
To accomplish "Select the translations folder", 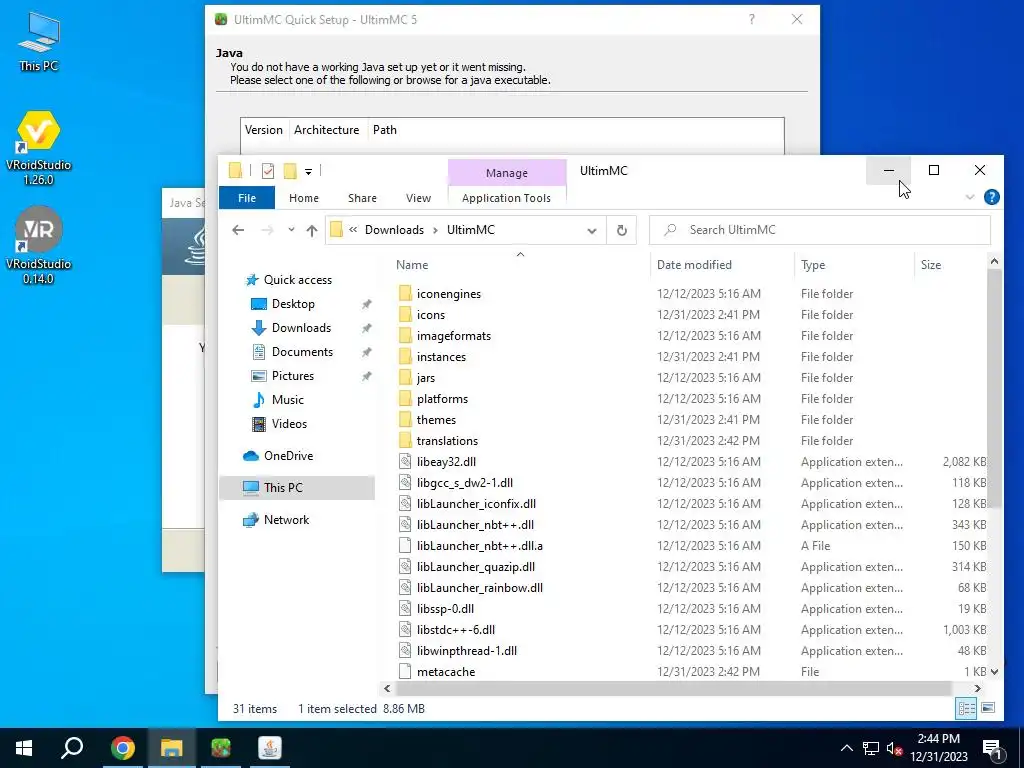I will (x=447, y=441).
